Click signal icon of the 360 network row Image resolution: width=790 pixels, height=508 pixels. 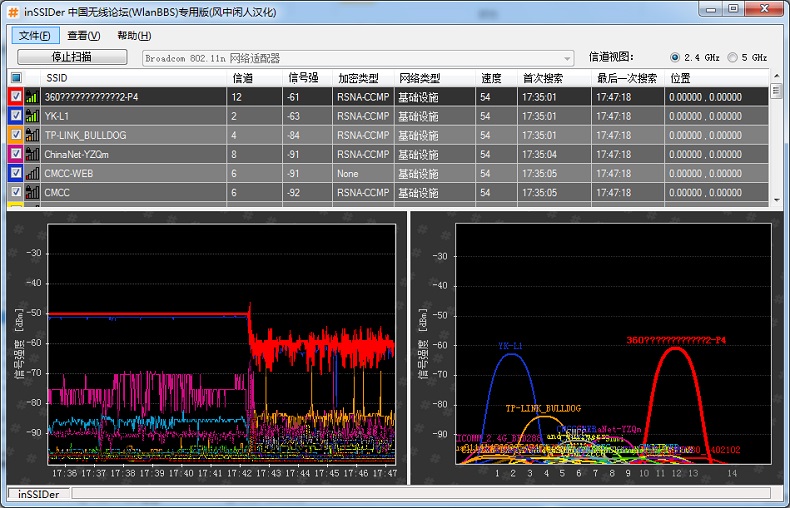pos(32,97)
